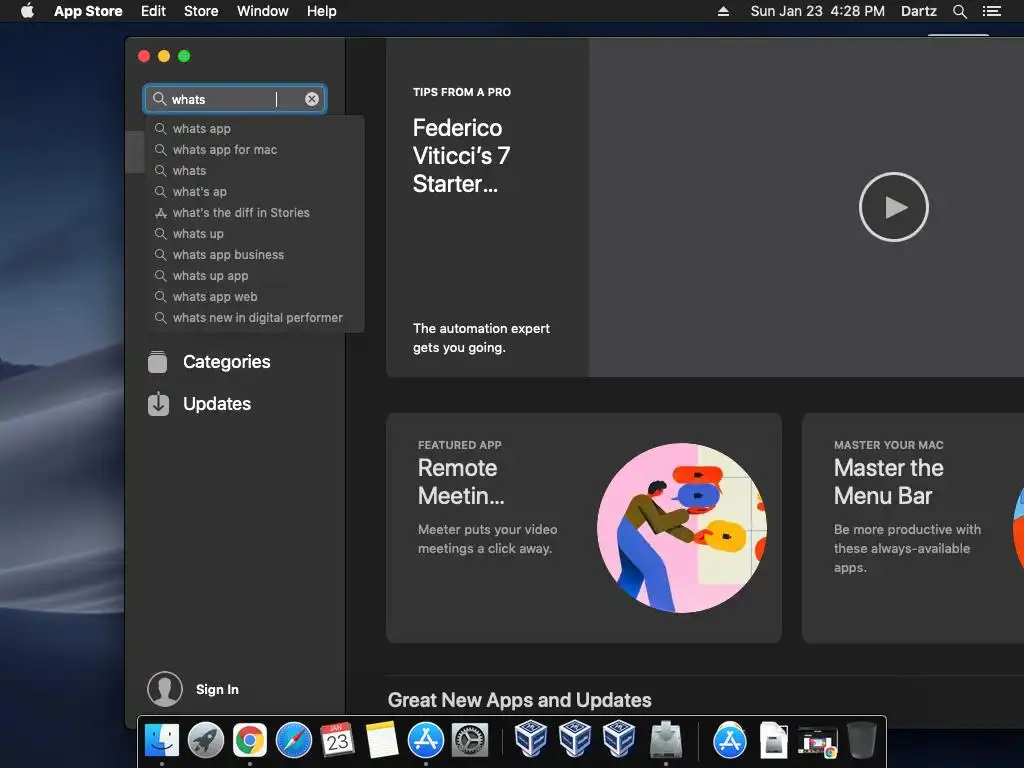
Task: Click the Meeter illustration thumbnail
Action: 682,528
